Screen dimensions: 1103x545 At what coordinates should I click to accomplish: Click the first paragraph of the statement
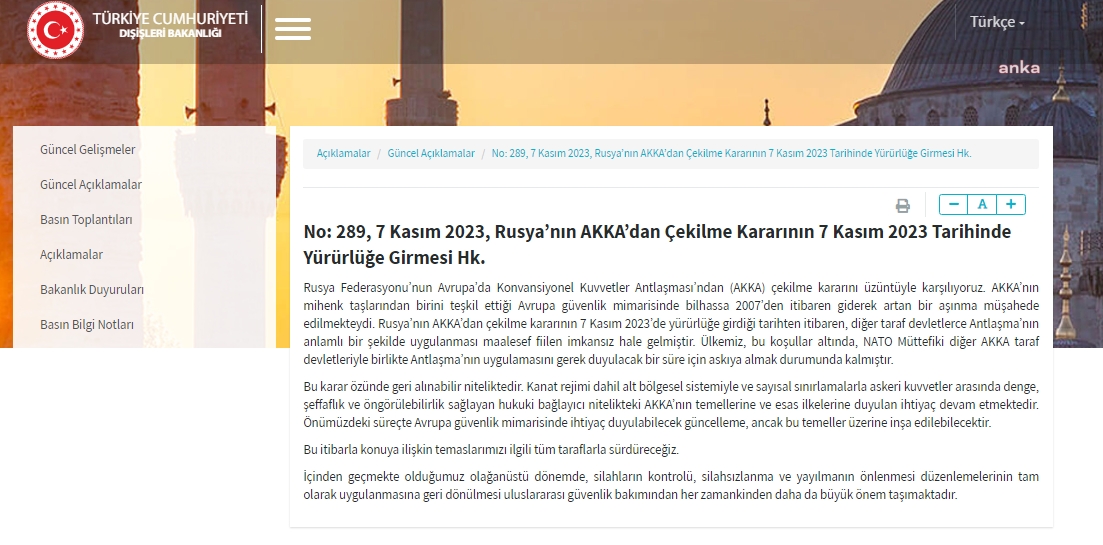click(x=671, y=323)
